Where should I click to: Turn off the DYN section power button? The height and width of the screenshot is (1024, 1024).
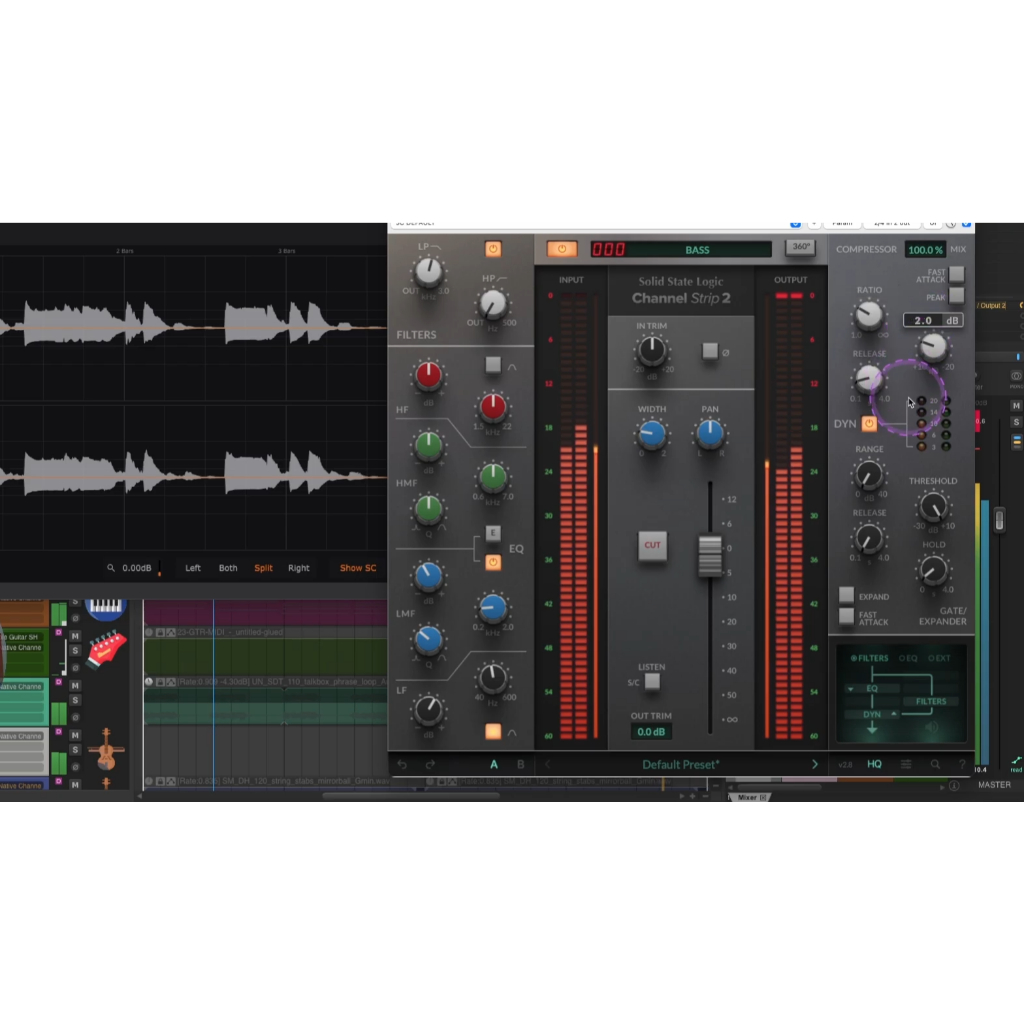(869, 424)
